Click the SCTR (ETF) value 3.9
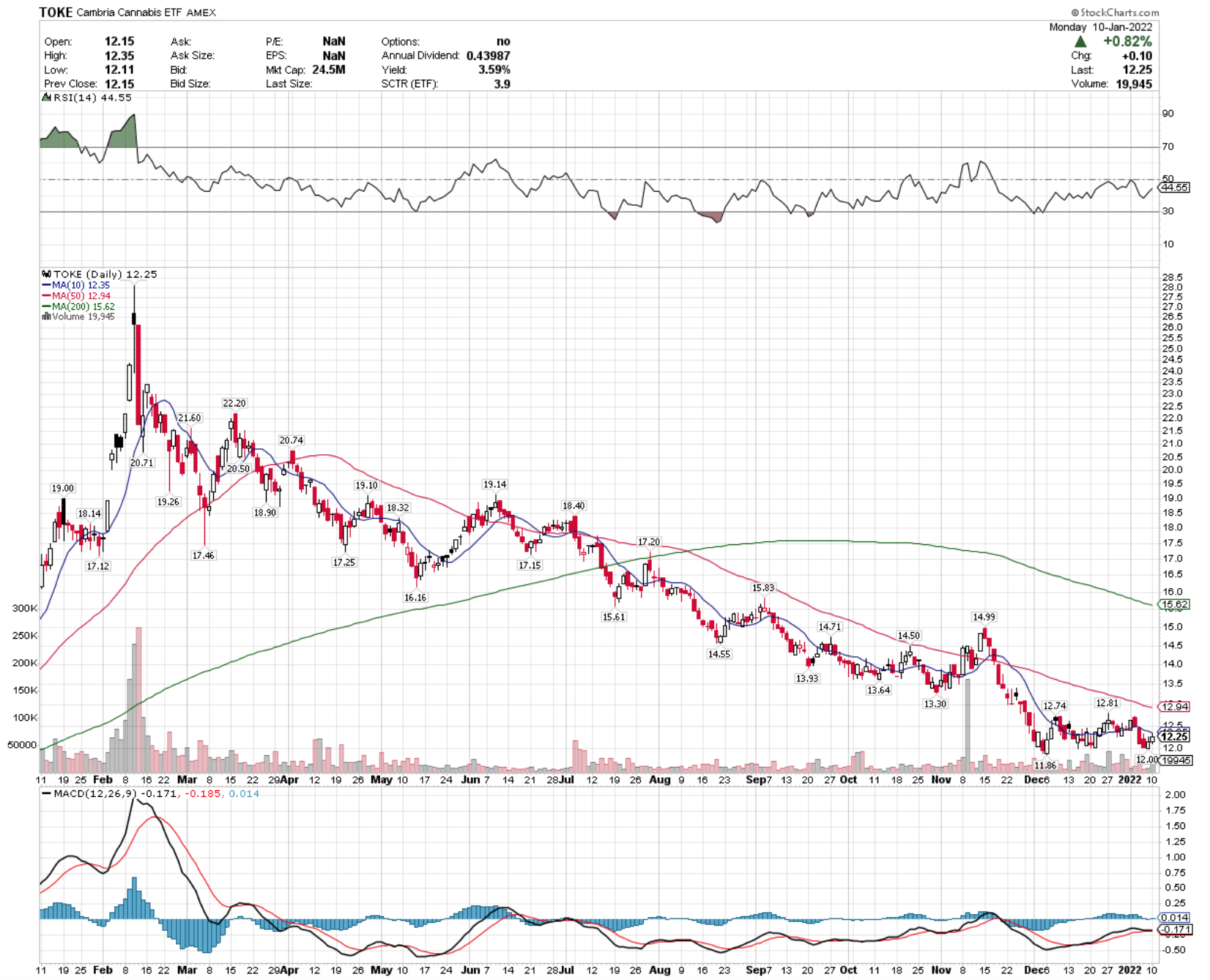This screenshot has width=1210, height=980. coord(502,84)
